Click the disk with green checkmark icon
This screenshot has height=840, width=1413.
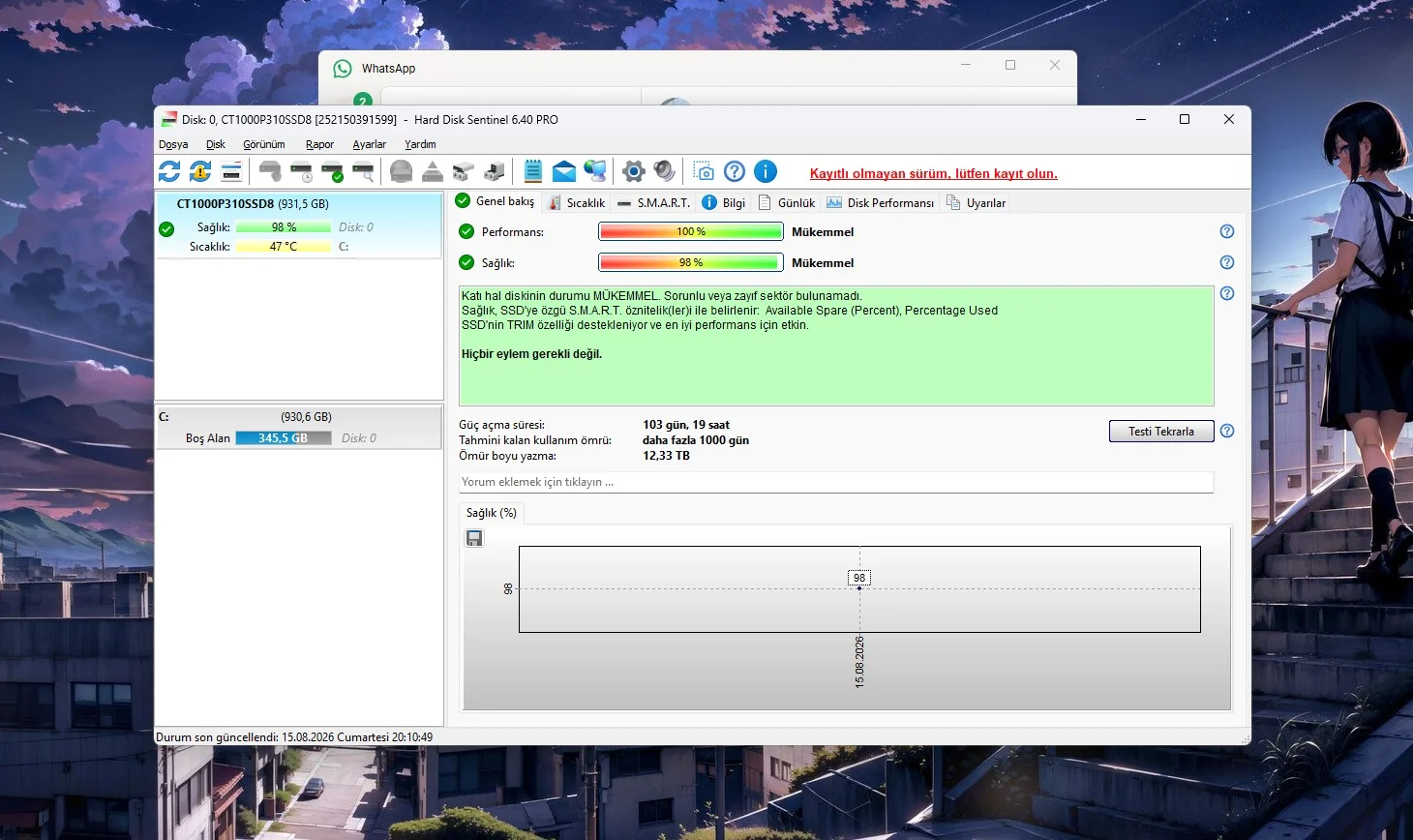point(332,171)
